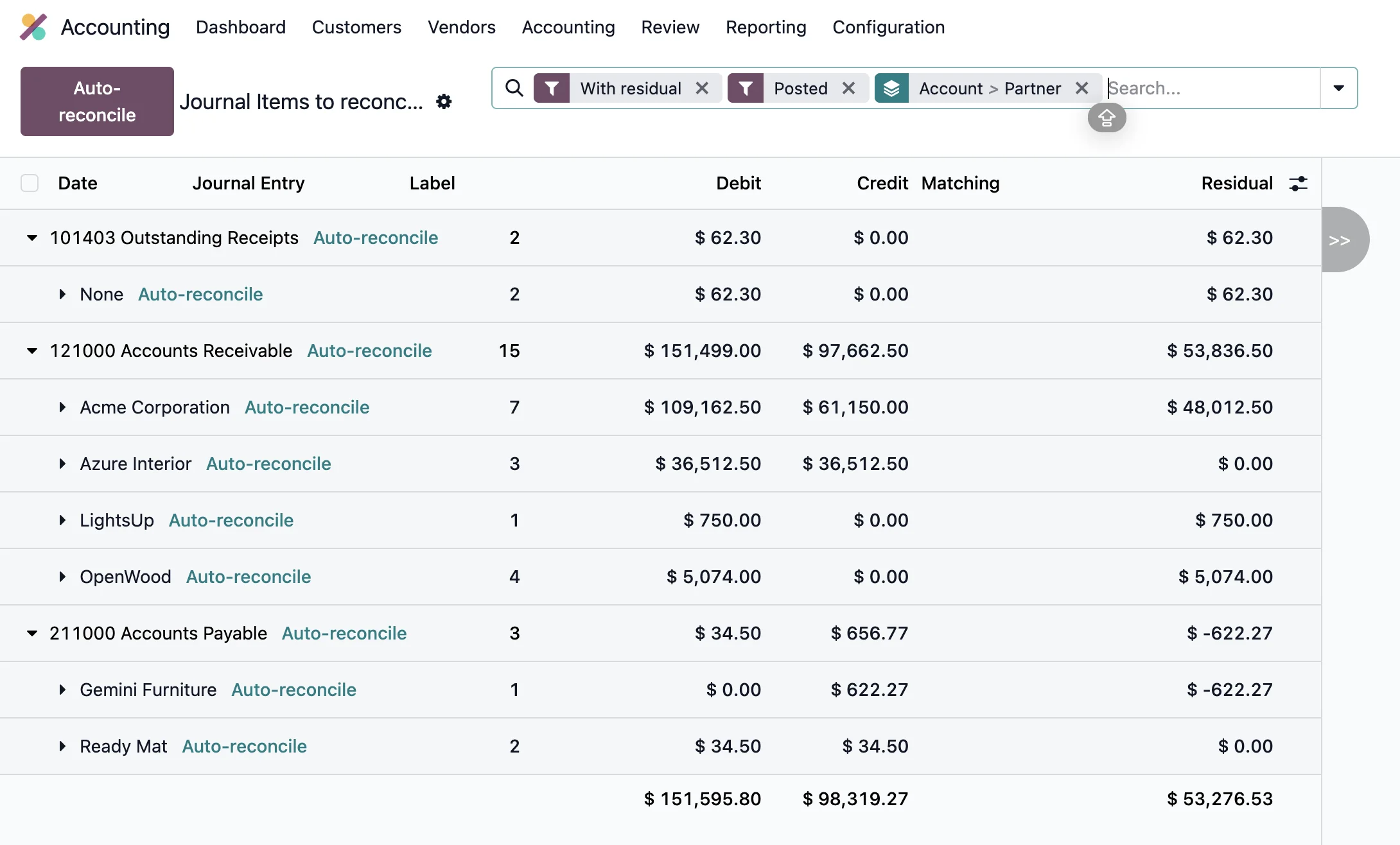This screenshot has height=845, width=1400.
Task: Sort by the Residual column header
Action: pyautogui.click(x=1237, y=184)
